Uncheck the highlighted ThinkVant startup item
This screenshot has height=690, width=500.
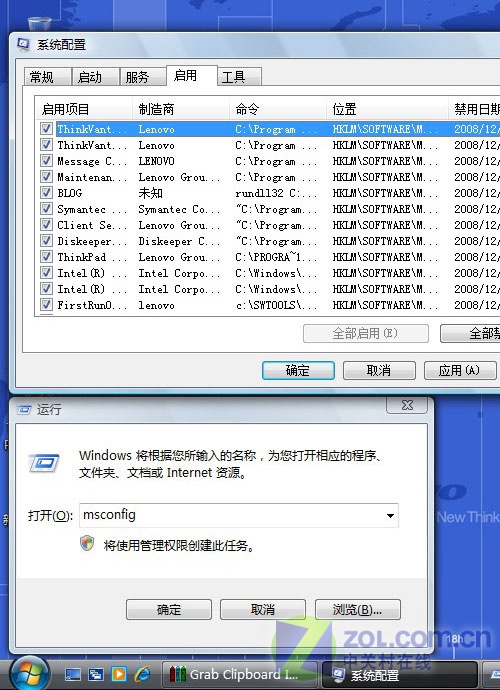46,128
